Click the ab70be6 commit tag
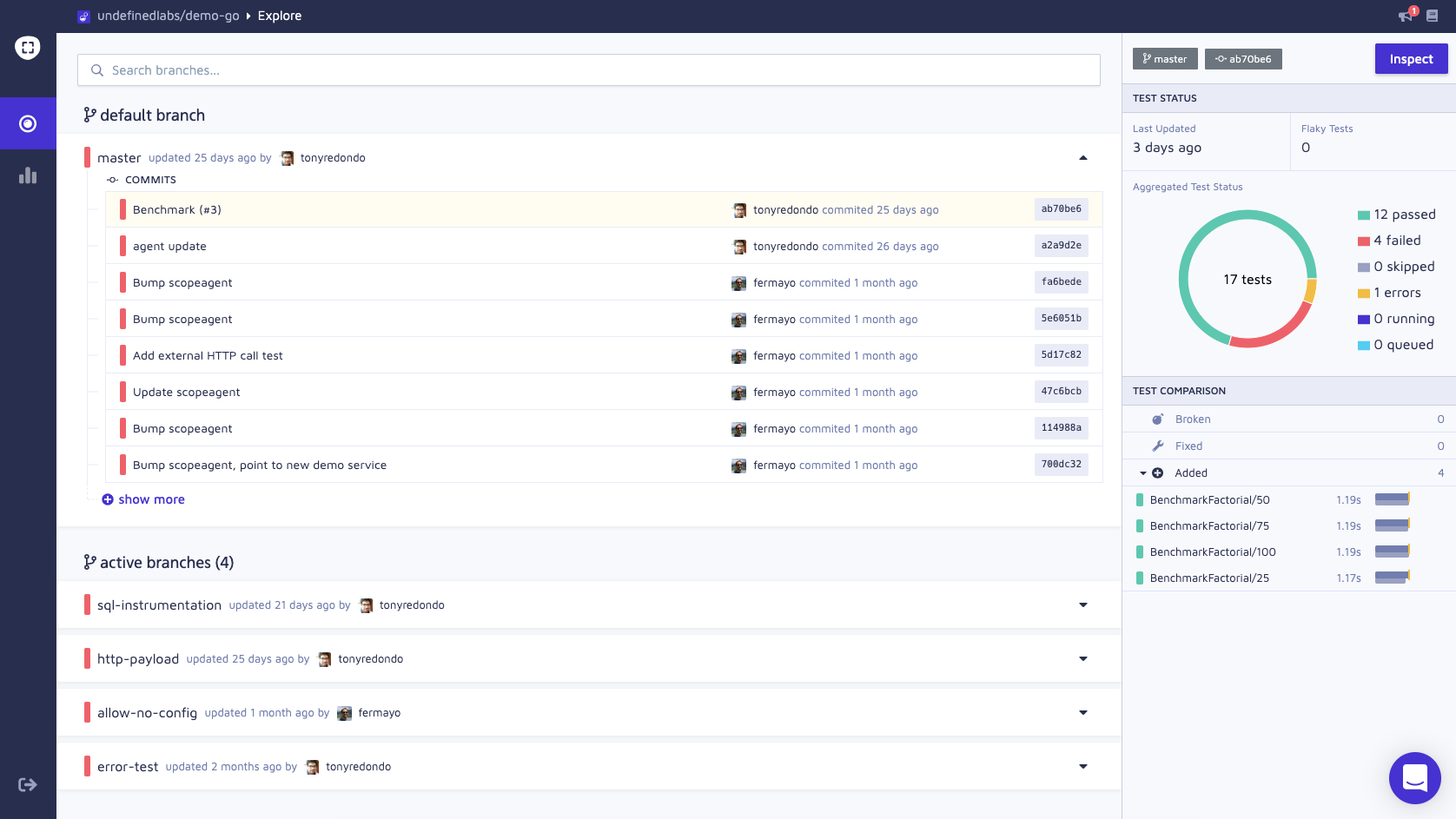This screenshot has height=819, width=1456. pyautogui.click(x=1243, y=59)
